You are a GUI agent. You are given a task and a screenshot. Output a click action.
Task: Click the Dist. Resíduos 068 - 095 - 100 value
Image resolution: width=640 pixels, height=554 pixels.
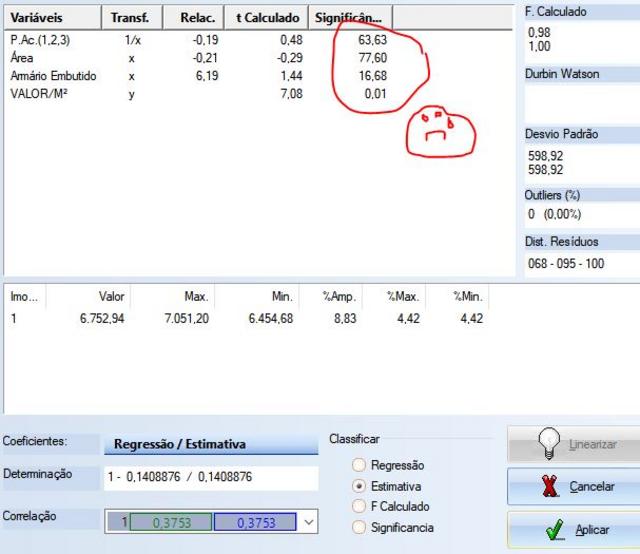[x=566, y=263]
